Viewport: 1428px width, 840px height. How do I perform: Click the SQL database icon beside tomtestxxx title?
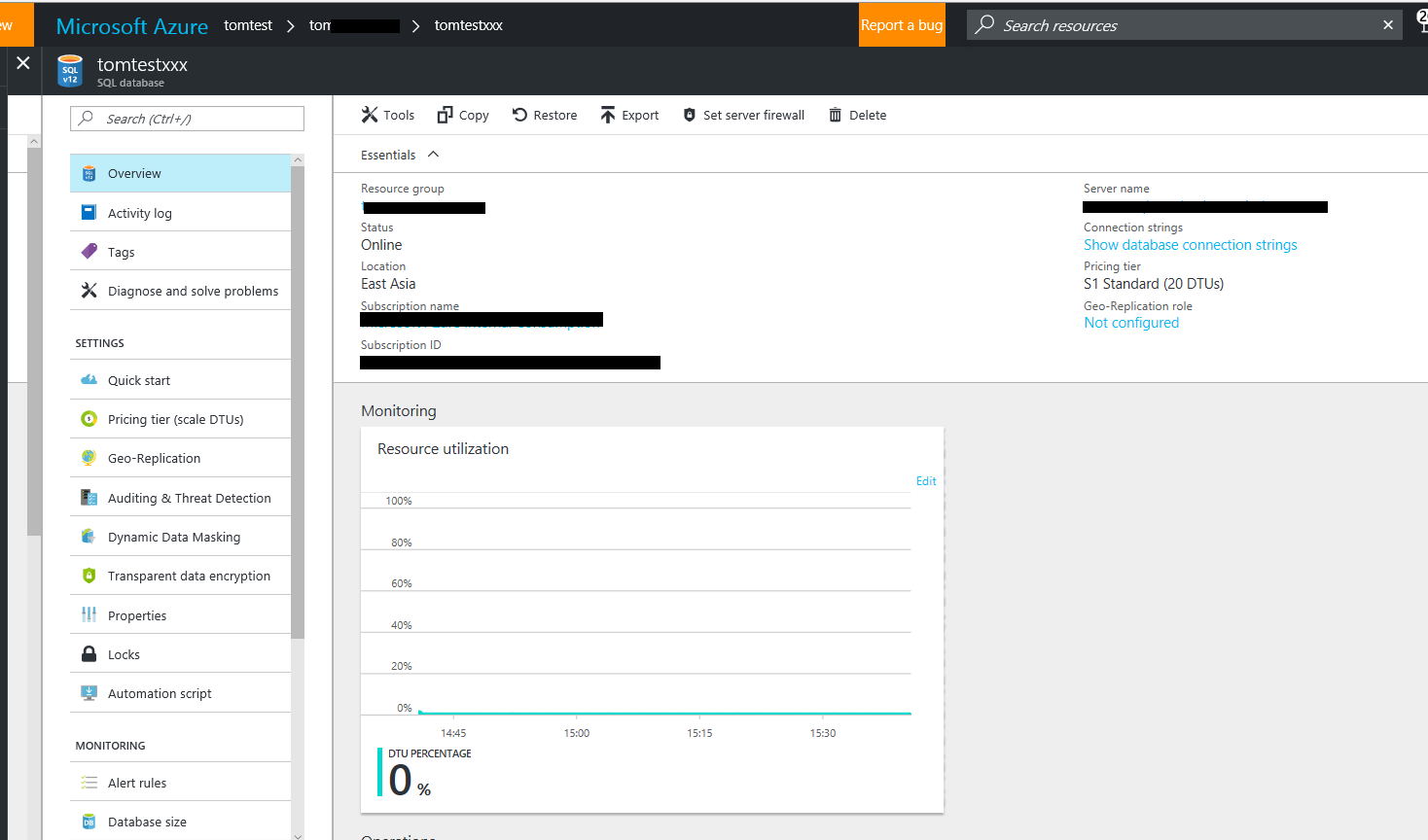(x=70, y=72)
